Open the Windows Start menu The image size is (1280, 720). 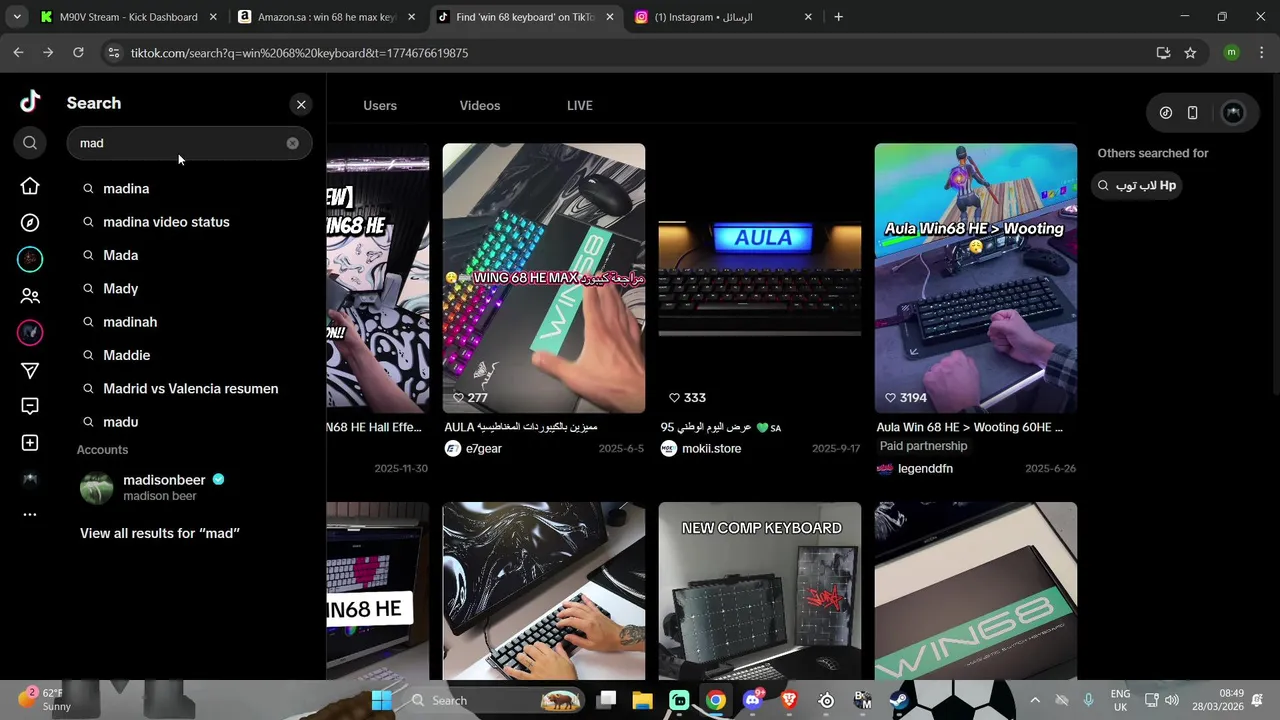click(x=382, y=700)
